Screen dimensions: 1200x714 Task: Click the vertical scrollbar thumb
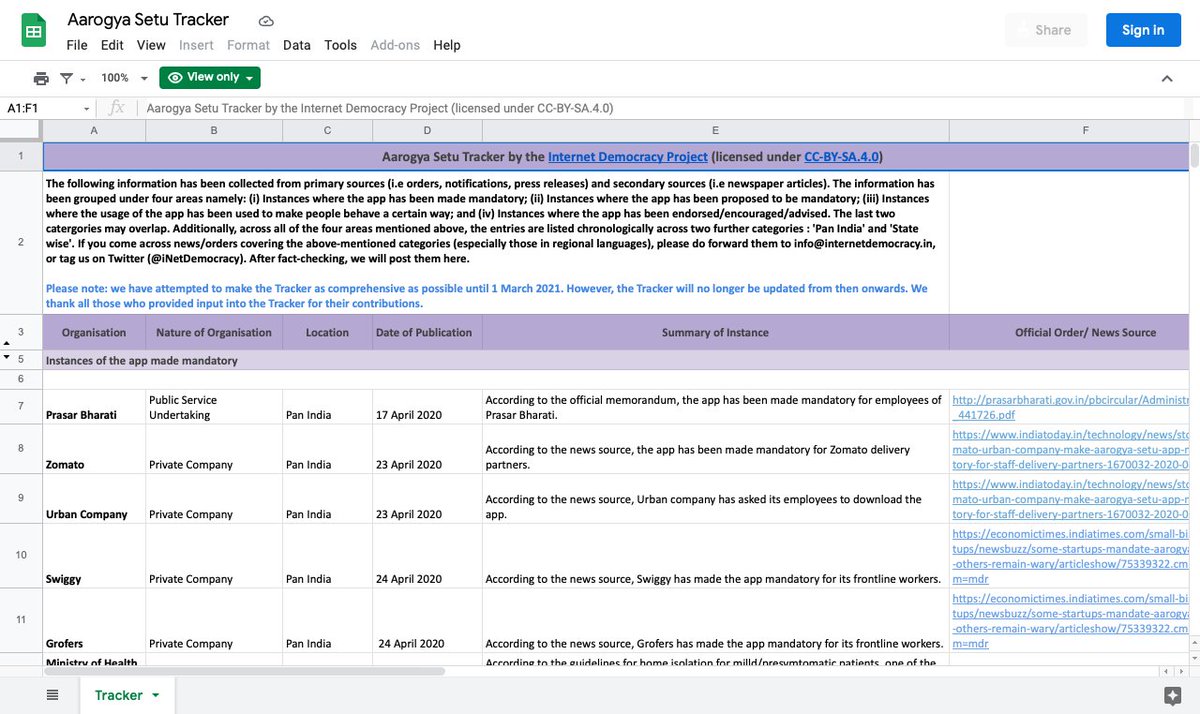(1194, 155)
